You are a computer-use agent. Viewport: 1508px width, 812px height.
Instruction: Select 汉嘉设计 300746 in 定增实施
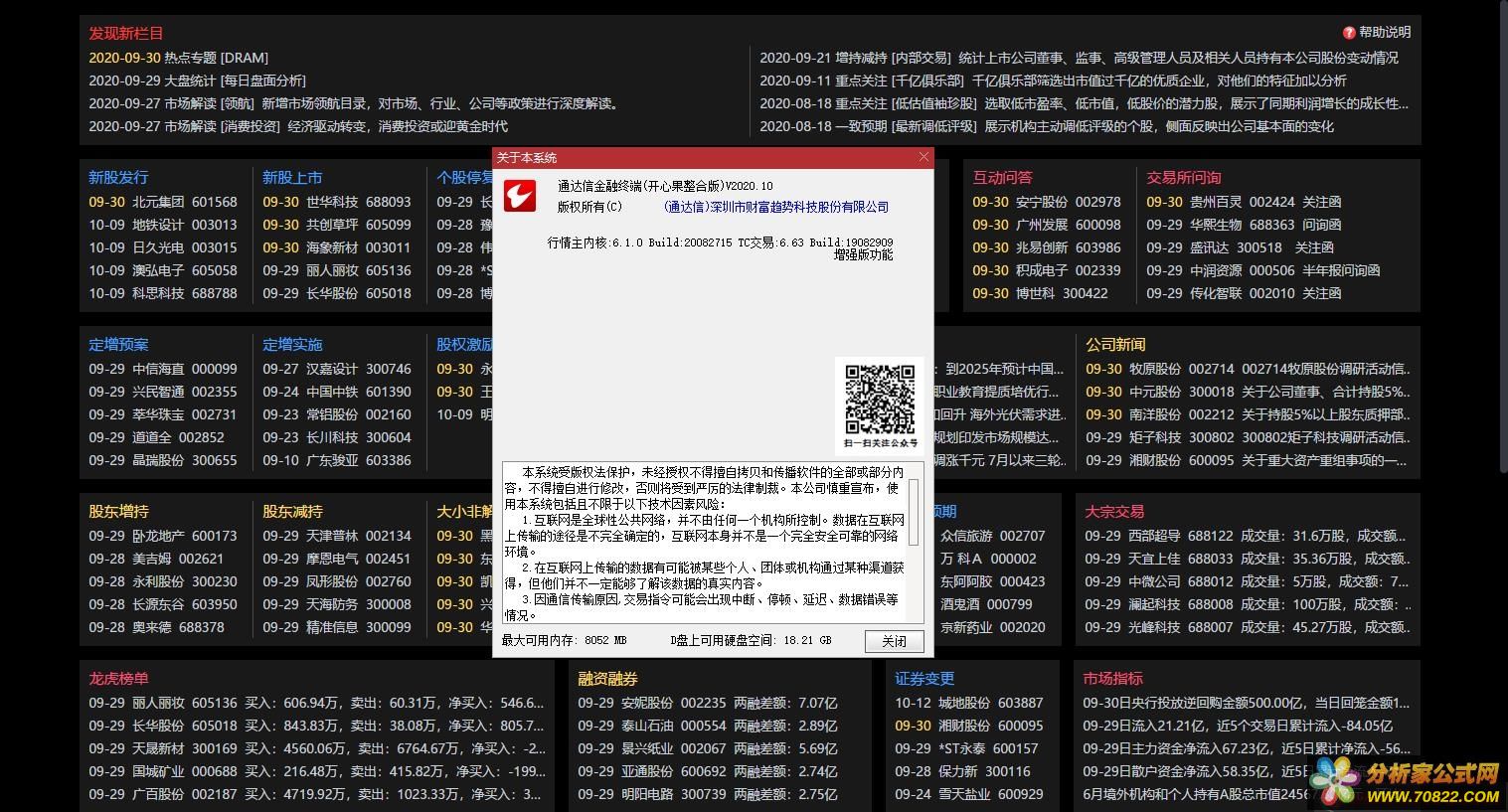coord(337,369)
